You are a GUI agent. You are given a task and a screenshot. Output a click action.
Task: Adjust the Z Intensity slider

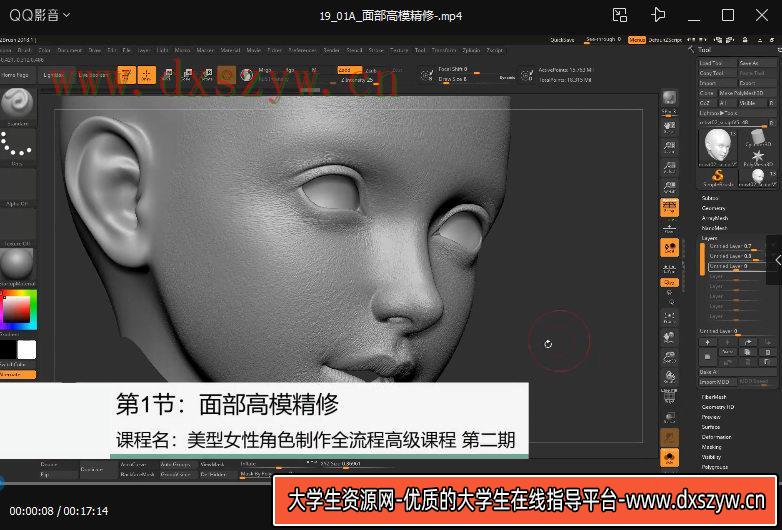[358, 80]
